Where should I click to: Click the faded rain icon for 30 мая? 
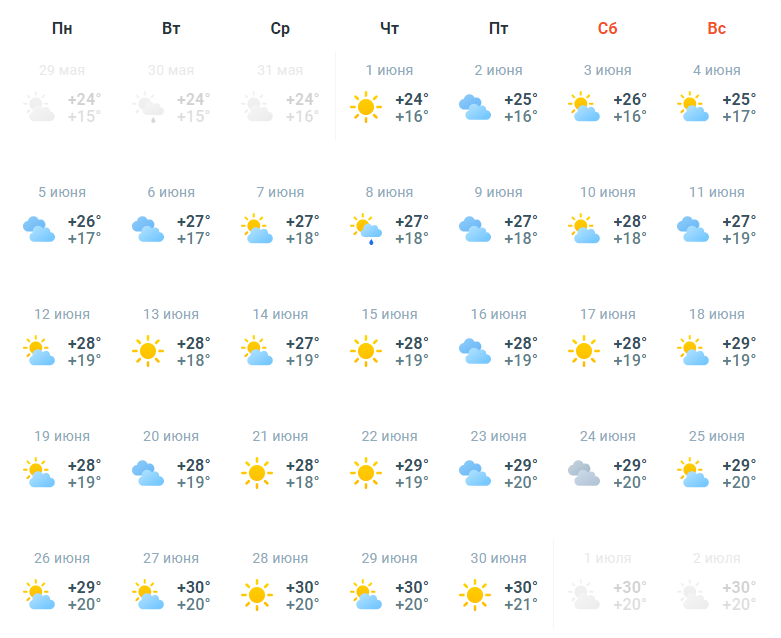coord(148,107)
